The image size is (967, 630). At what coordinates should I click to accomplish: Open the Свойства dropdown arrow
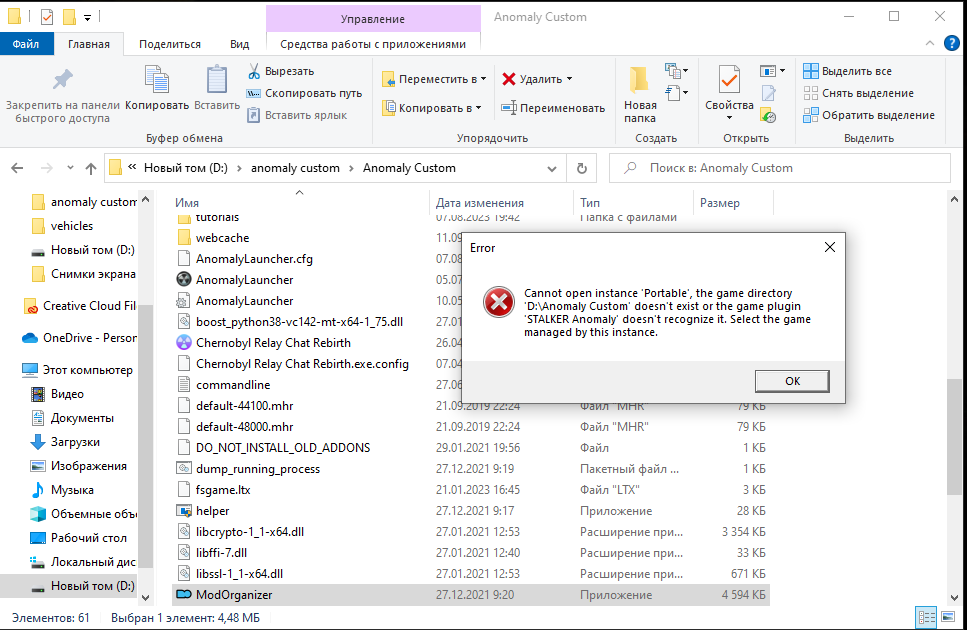729,118
